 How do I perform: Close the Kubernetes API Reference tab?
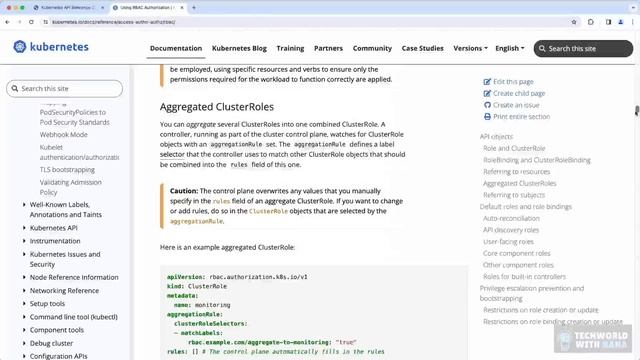pyautogui.click(x=102, y=7)
